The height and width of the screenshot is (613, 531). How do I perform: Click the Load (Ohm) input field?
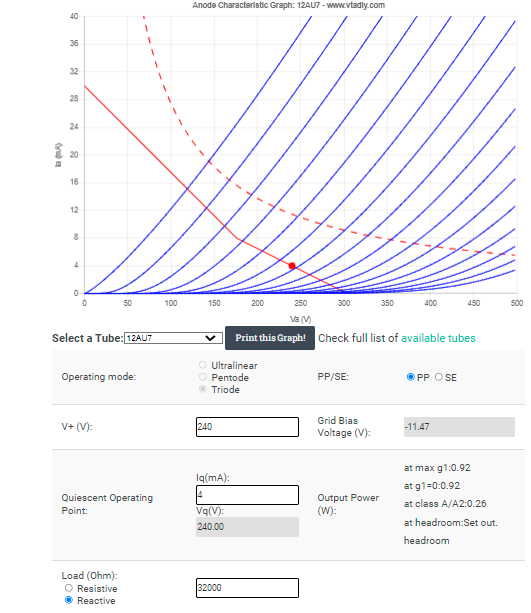pyautogui.click(x=247, y=588)
